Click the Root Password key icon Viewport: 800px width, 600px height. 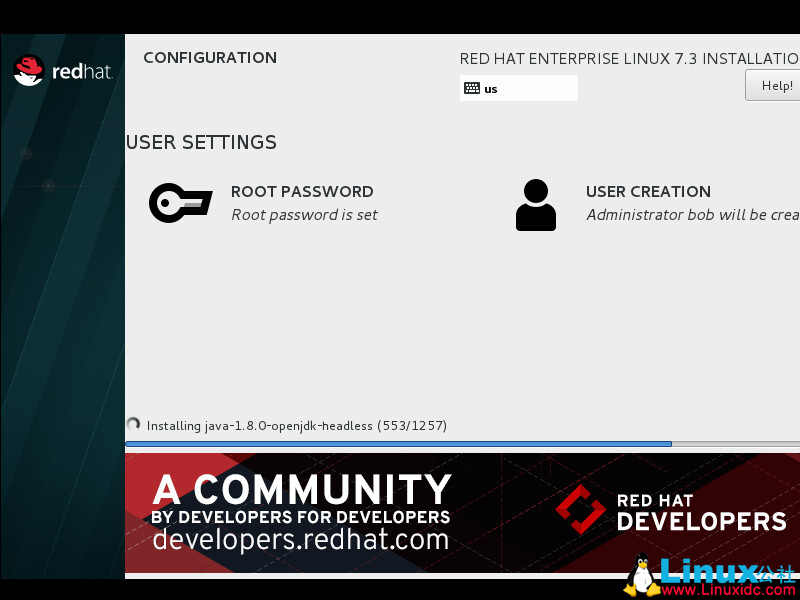point(180,203)
